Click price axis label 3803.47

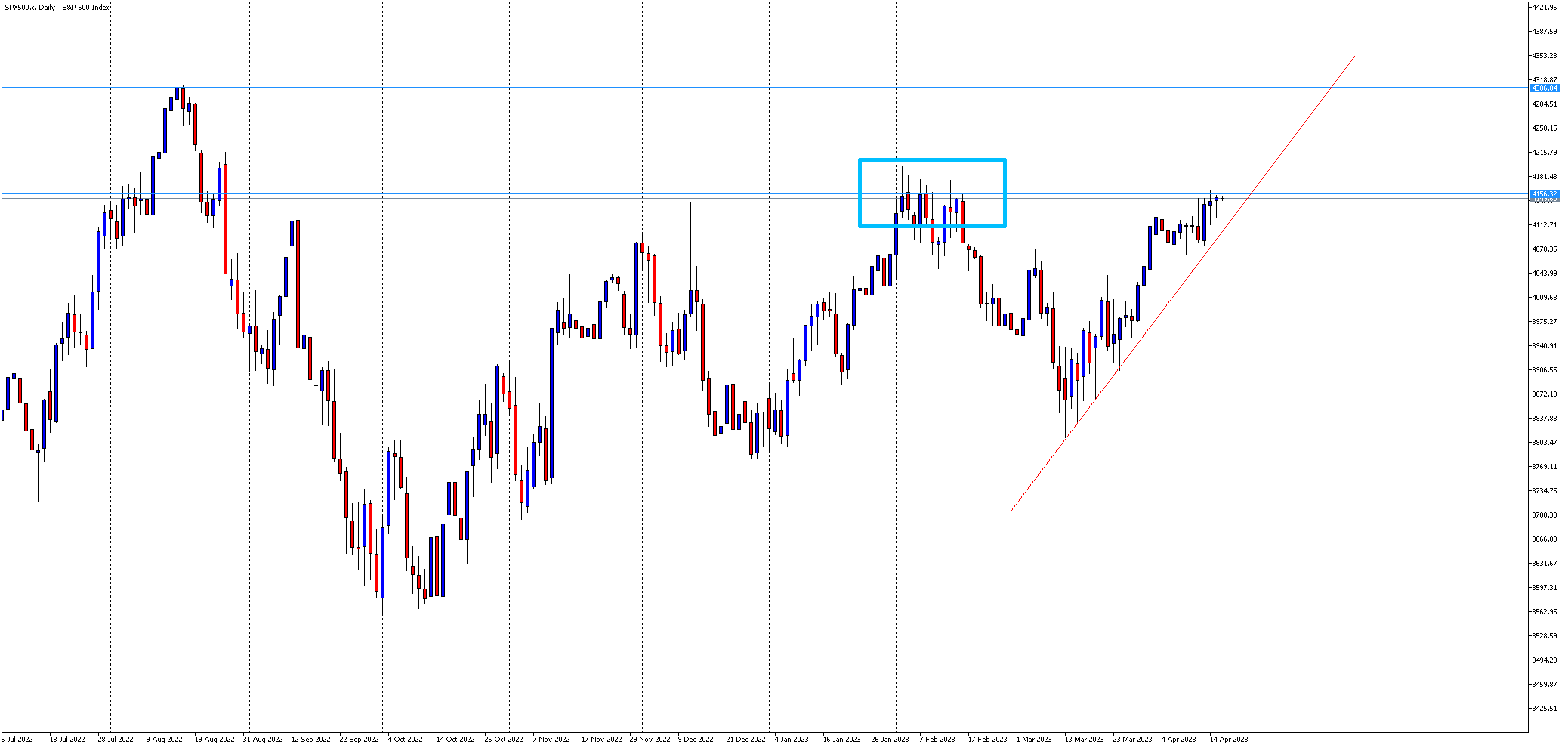(x=1545, y=443)
